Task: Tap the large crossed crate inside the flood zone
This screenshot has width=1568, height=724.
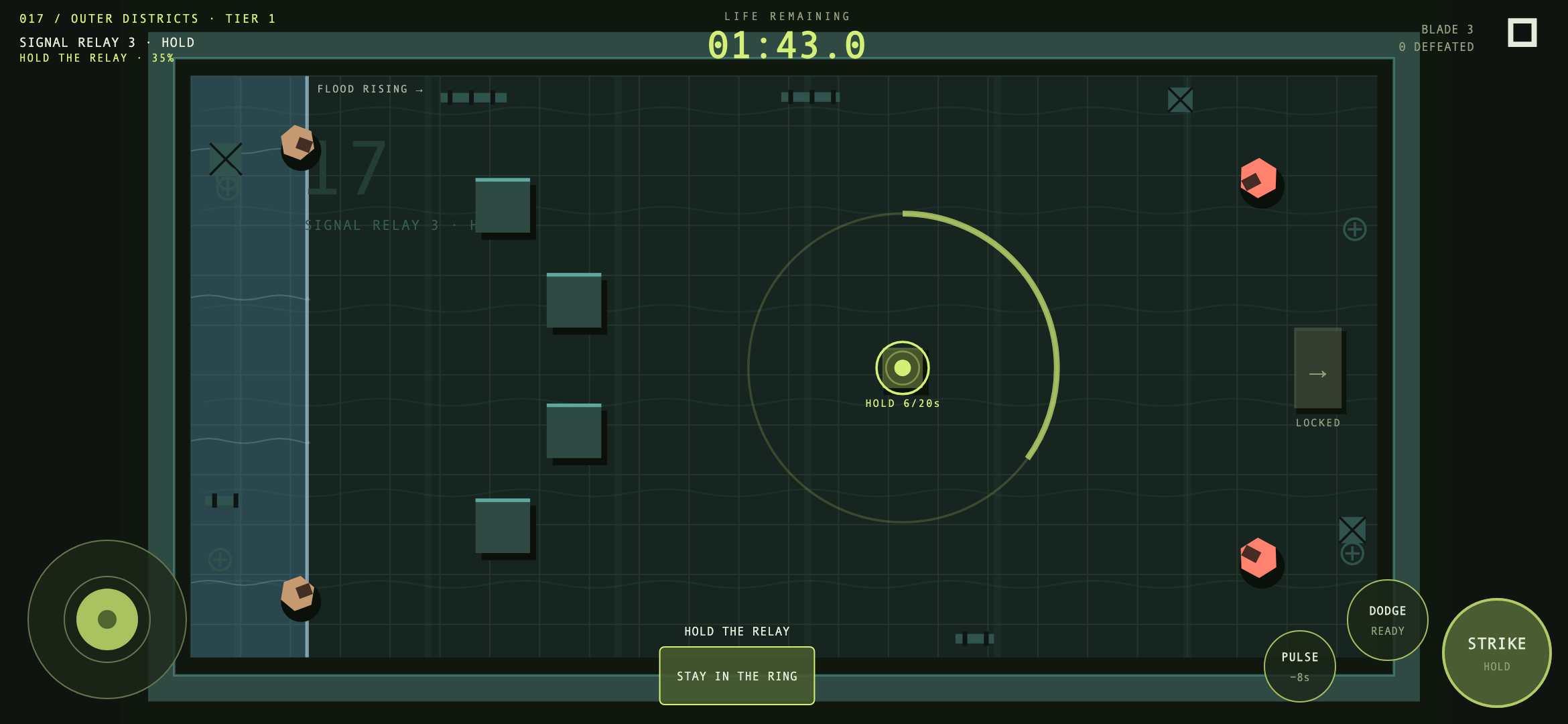Action: click(x=226, y=160)
